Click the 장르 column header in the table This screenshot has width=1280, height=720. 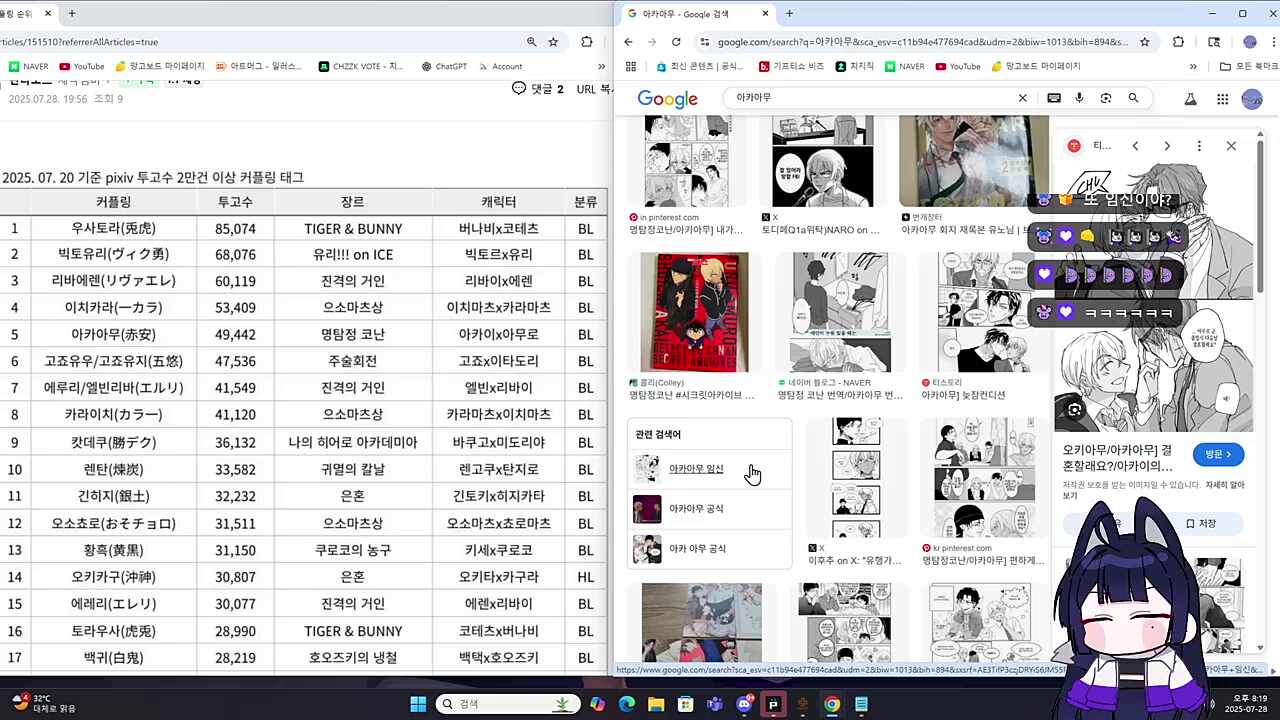[x=353, y=201]
